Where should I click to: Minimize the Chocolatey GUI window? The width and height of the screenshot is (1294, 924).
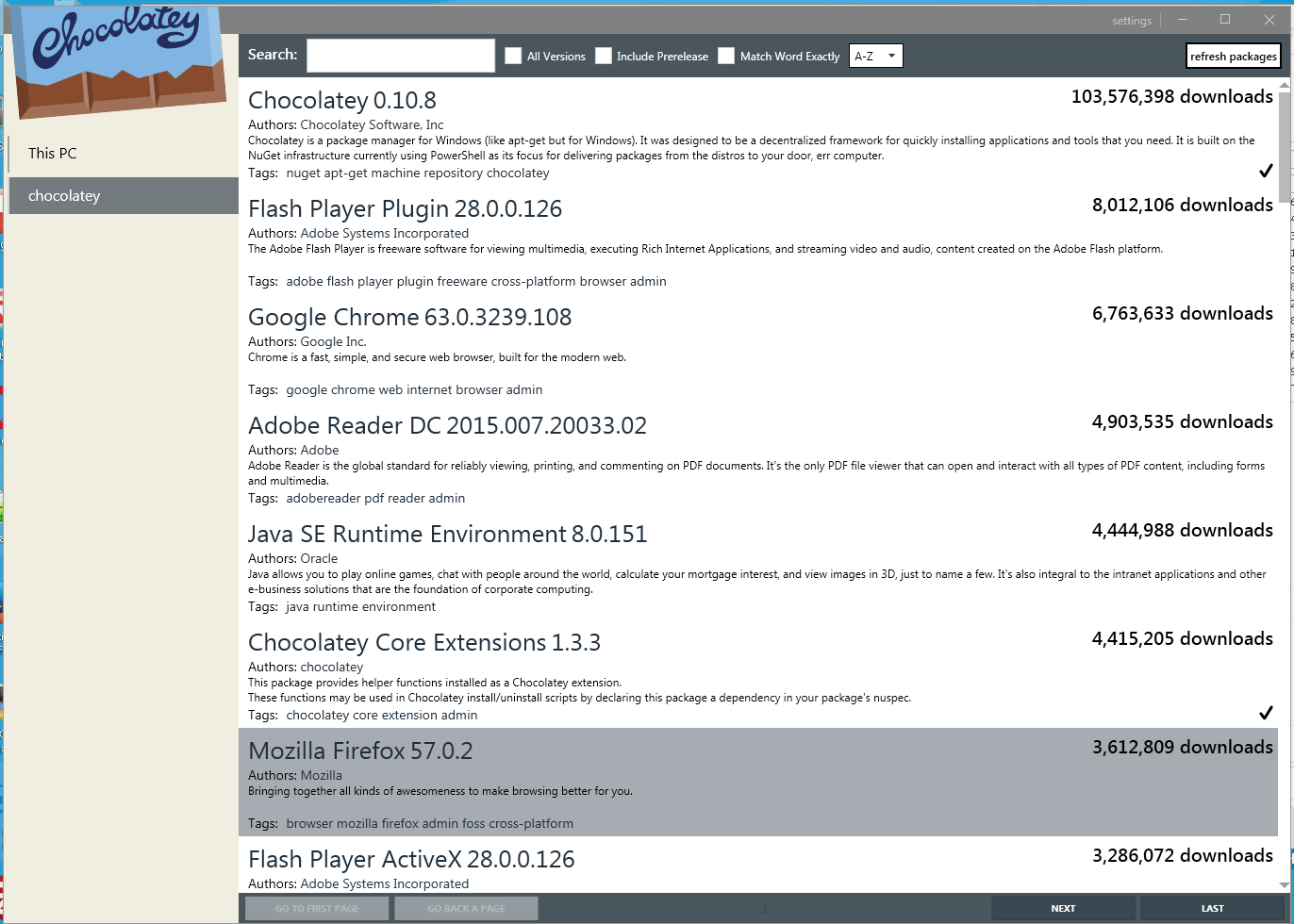[1182, 19]
